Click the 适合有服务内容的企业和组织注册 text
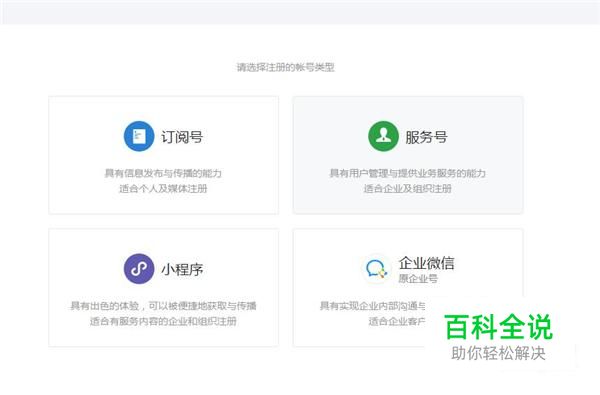This screenshot has width=600, height=395. pyautogui.click(x=163, y=321)
